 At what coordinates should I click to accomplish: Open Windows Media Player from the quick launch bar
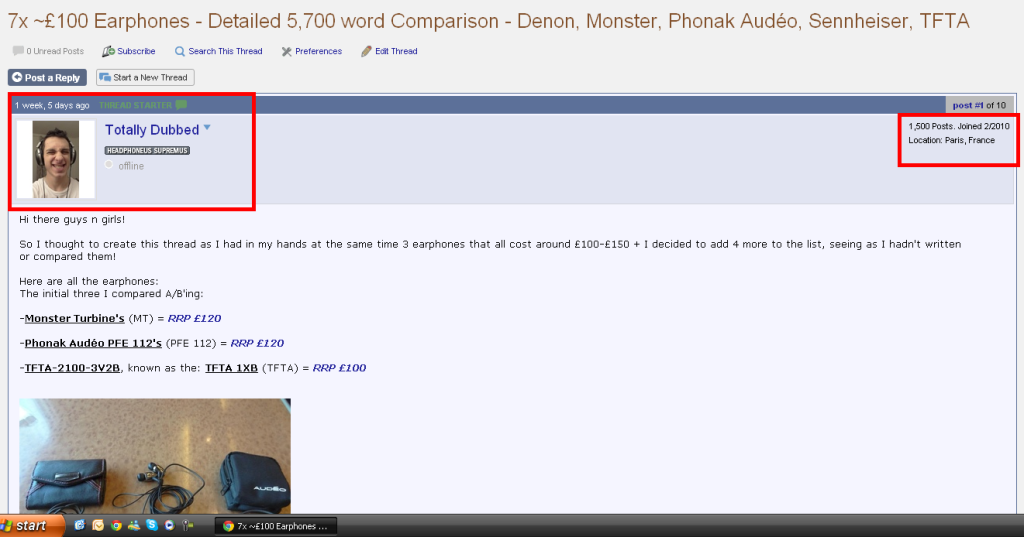(169, 525)
